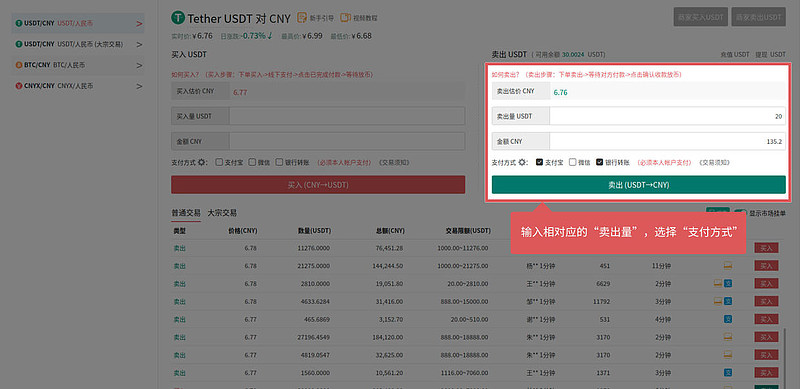Click 买入 button in 4819.0547 row

pos(766,355)
